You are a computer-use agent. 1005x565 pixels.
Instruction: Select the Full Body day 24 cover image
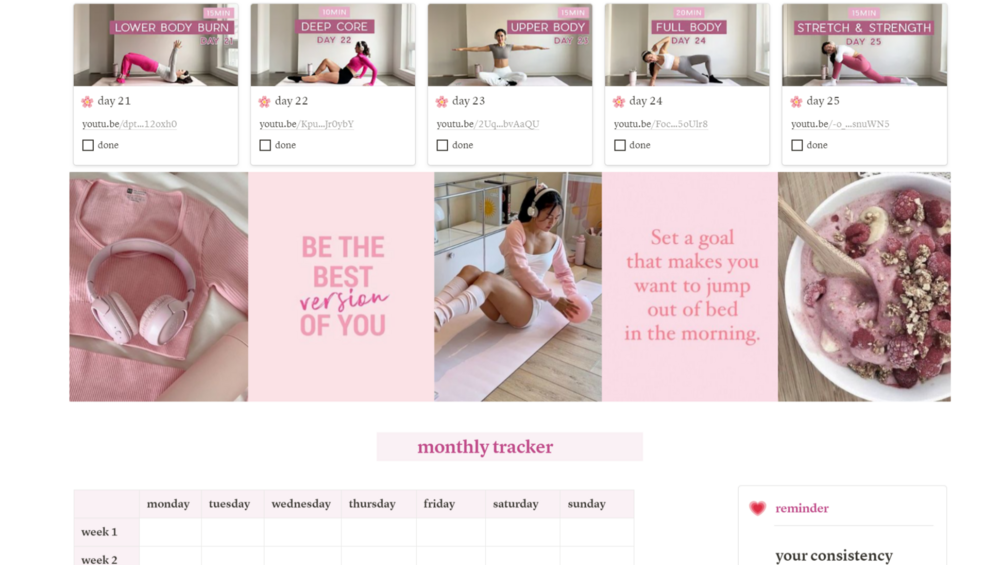(687, 45)
